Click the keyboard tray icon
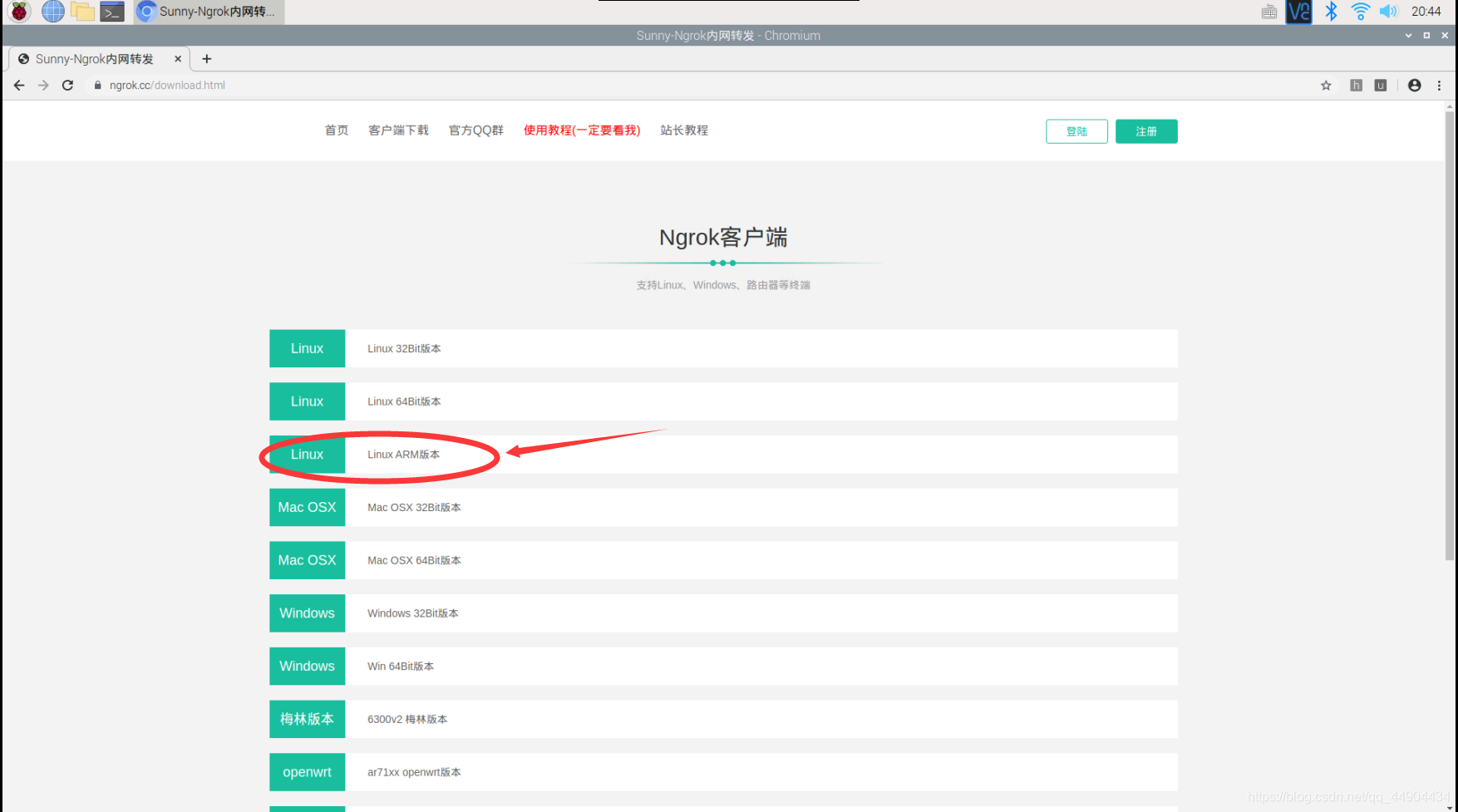The image size is (1458, 812). click(x=1269, y=12)
